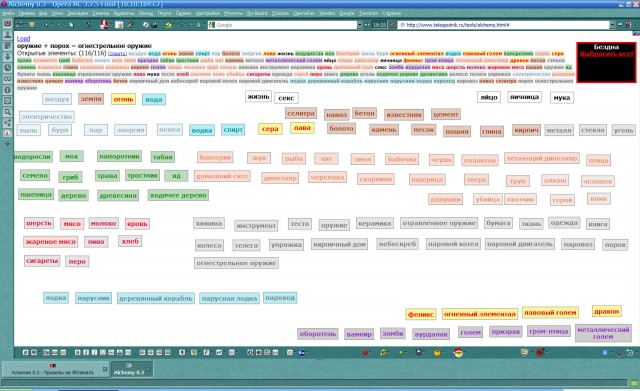Expand the address bar history dropdown
640x391 pixels.
point(612,25)
